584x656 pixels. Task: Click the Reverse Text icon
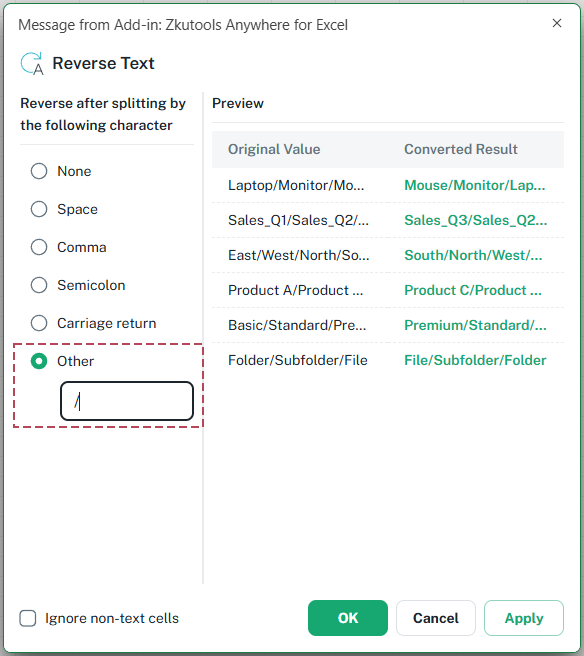(32, 64)
